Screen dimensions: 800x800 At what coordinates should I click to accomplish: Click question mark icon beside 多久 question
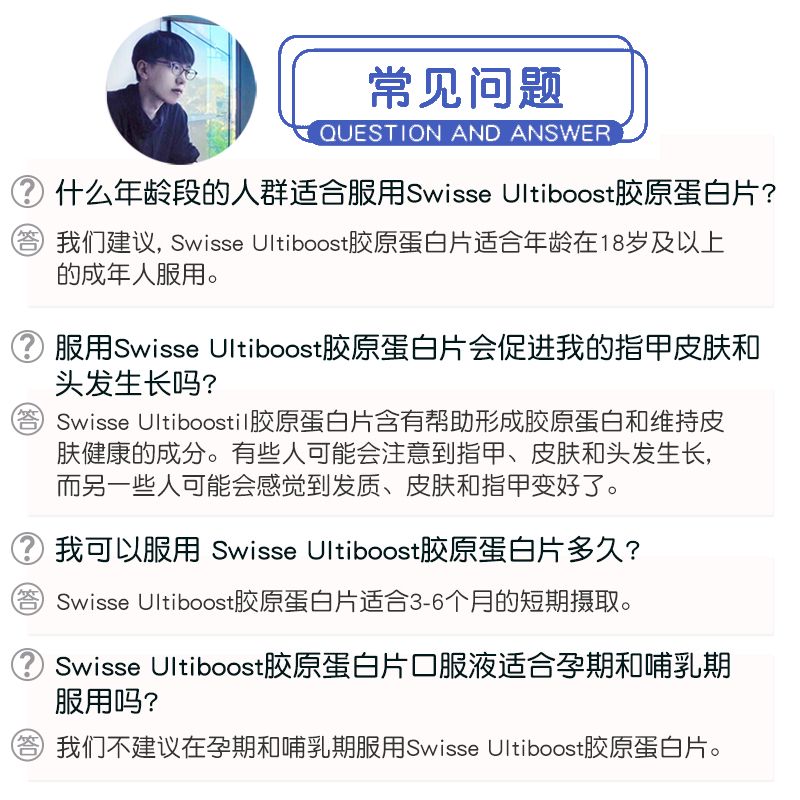[28, 548]
